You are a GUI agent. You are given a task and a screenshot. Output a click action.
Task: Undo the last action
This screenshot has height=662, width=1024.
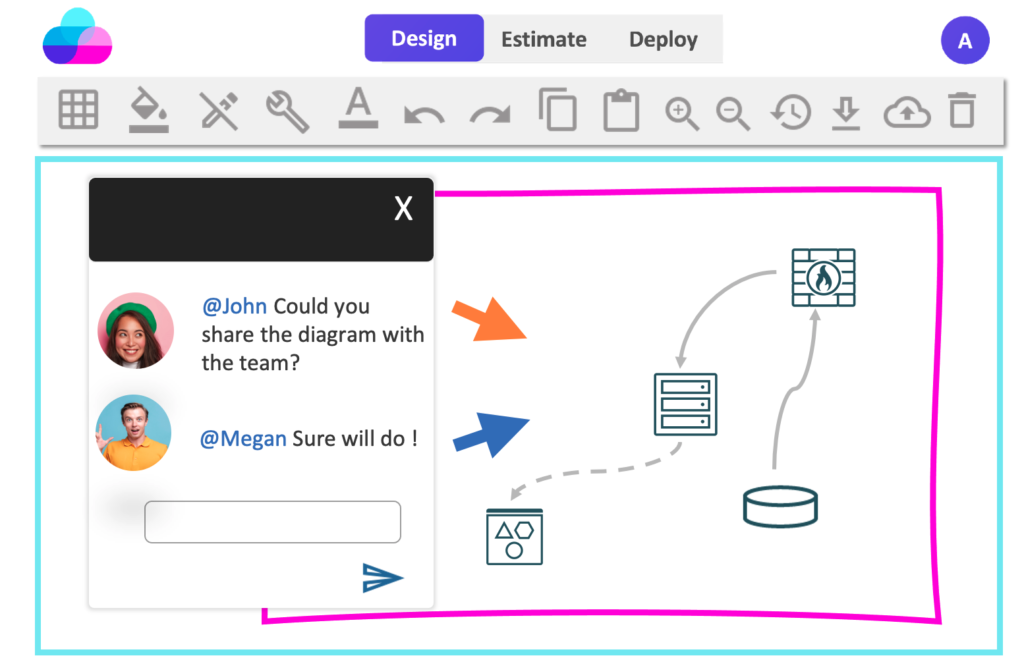(x=424, y=114)
